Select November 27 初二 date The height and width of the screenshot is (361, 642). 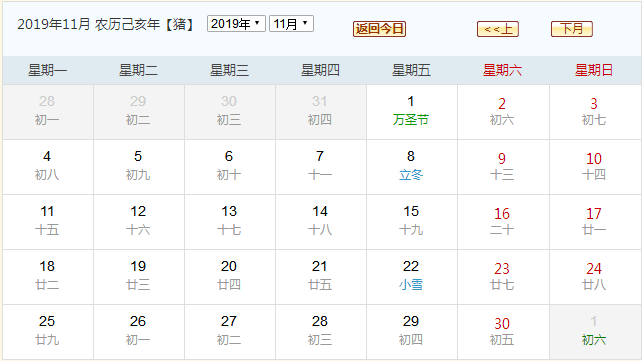(229, 332)
